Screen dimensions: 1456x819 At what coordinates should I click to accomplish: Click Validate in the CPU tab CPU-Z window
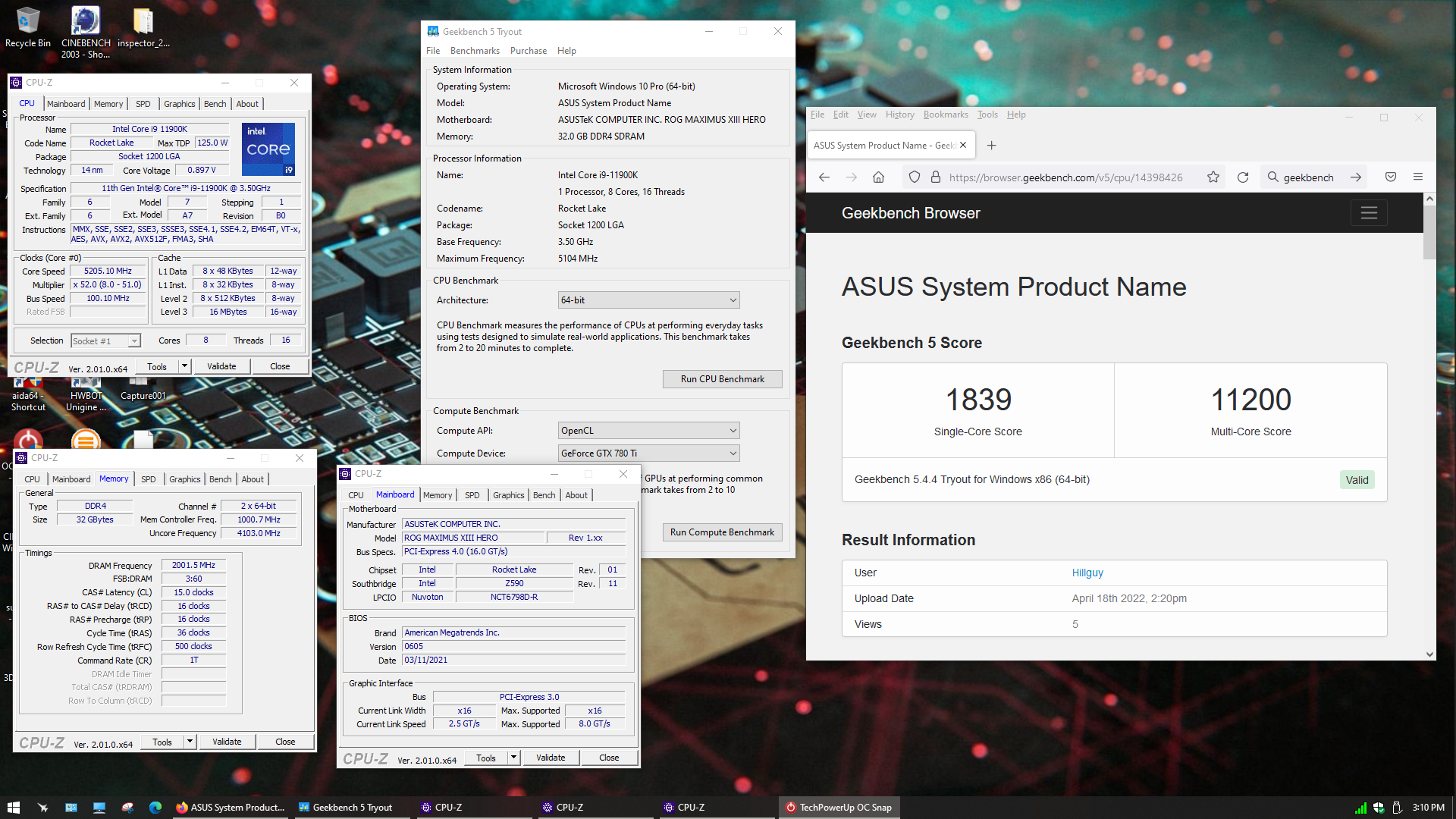coord(221,366)
